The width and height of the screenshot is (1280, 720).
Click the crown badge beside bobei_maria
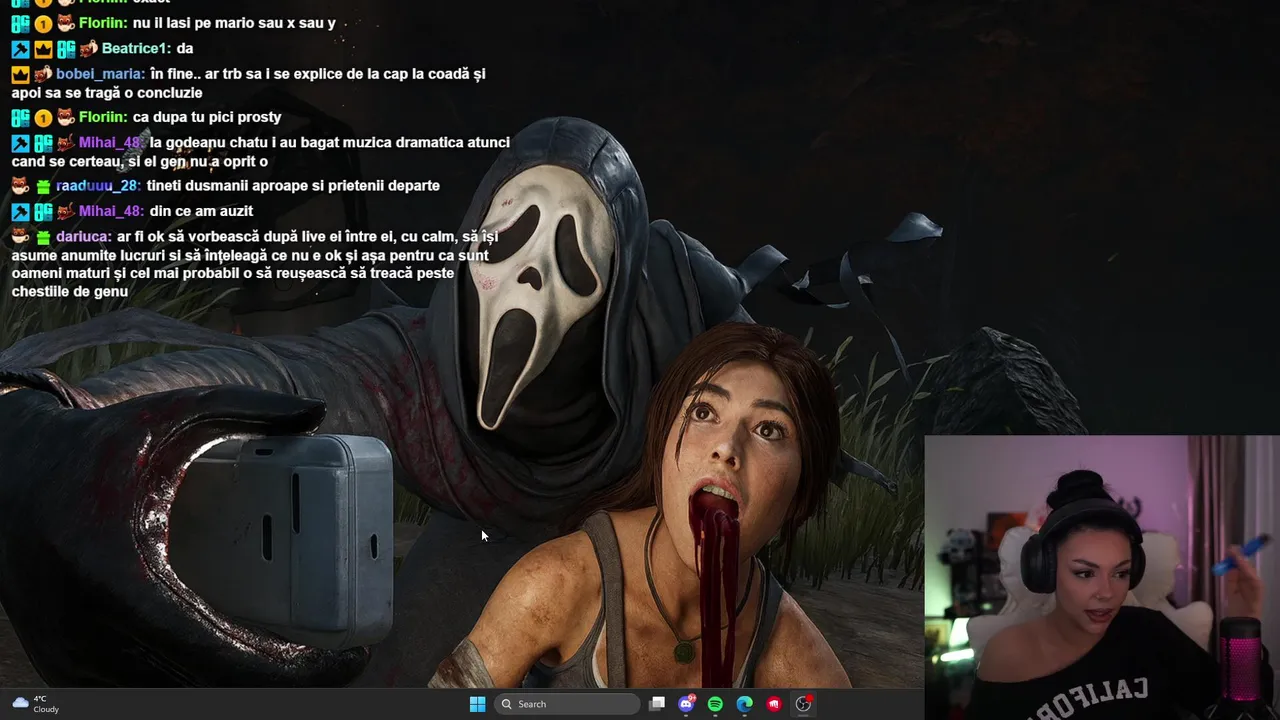point(20,74)
